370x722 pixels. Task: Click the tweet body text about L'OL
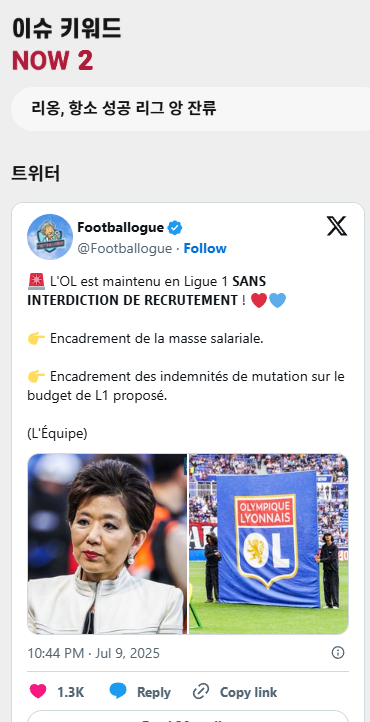(186, 357)
